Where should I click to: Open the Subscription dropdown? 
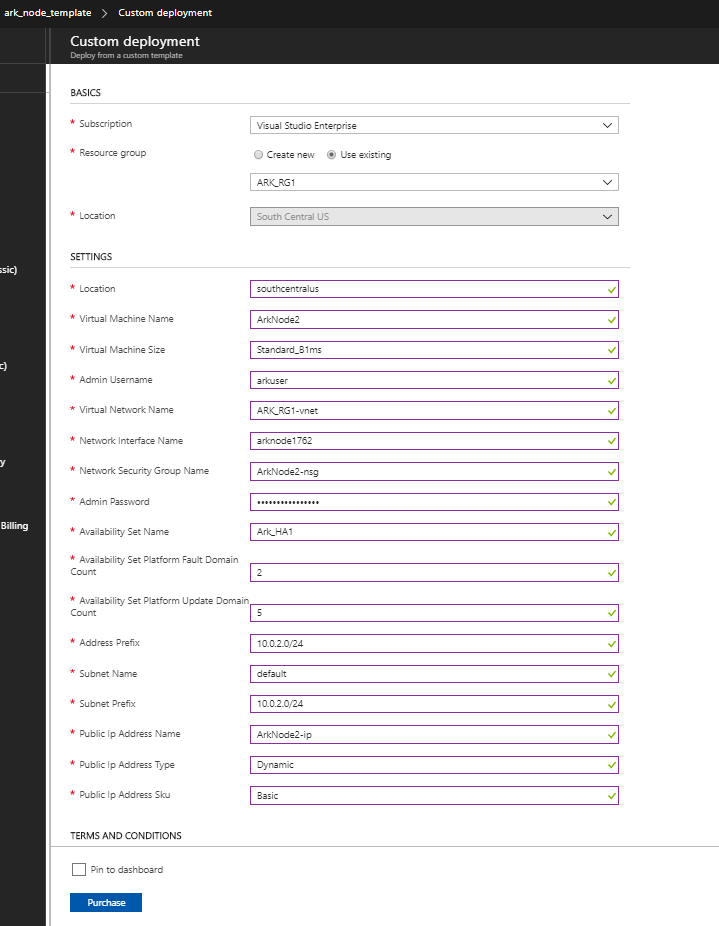[433, 126]
